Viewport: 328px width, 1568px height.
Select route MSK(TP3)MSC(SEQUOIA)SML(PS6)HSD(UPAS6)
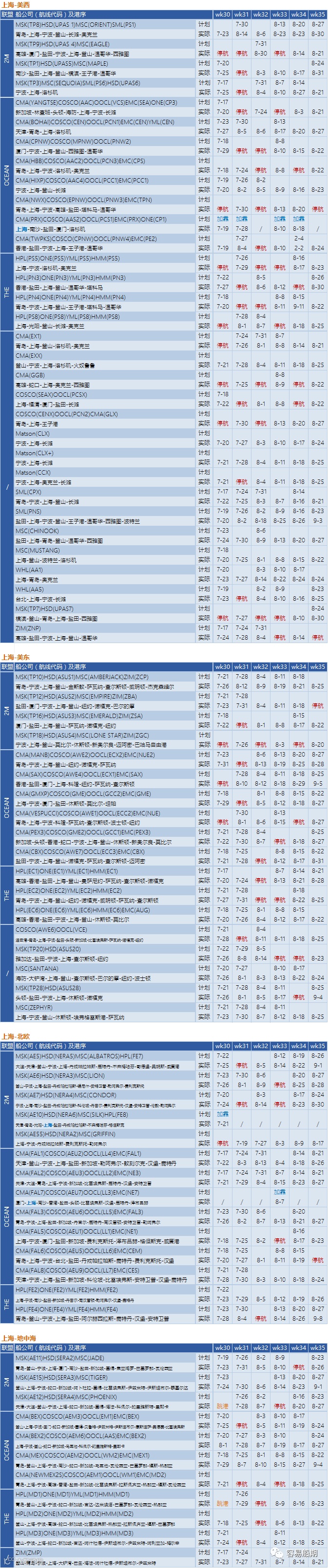[77, 83]
